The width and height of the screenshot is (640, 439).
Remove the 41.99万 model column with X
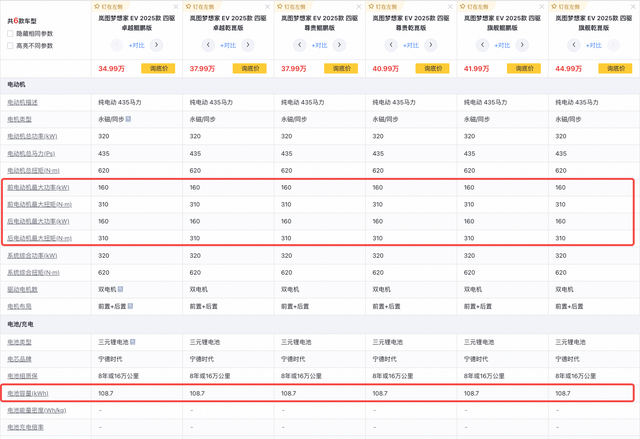(542, 7)
